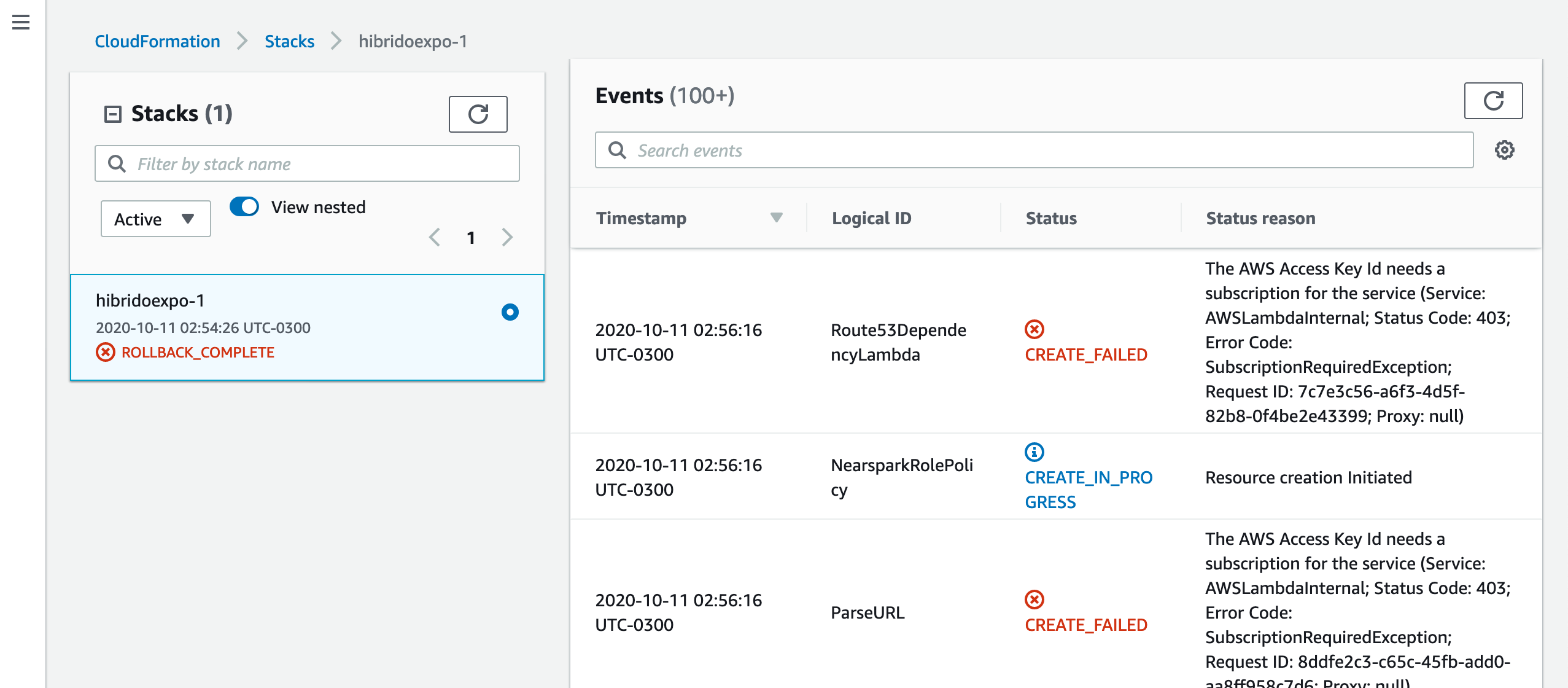The image size is (1568, 688).
Task: Open Events table settings gear
Action: 1504,150
